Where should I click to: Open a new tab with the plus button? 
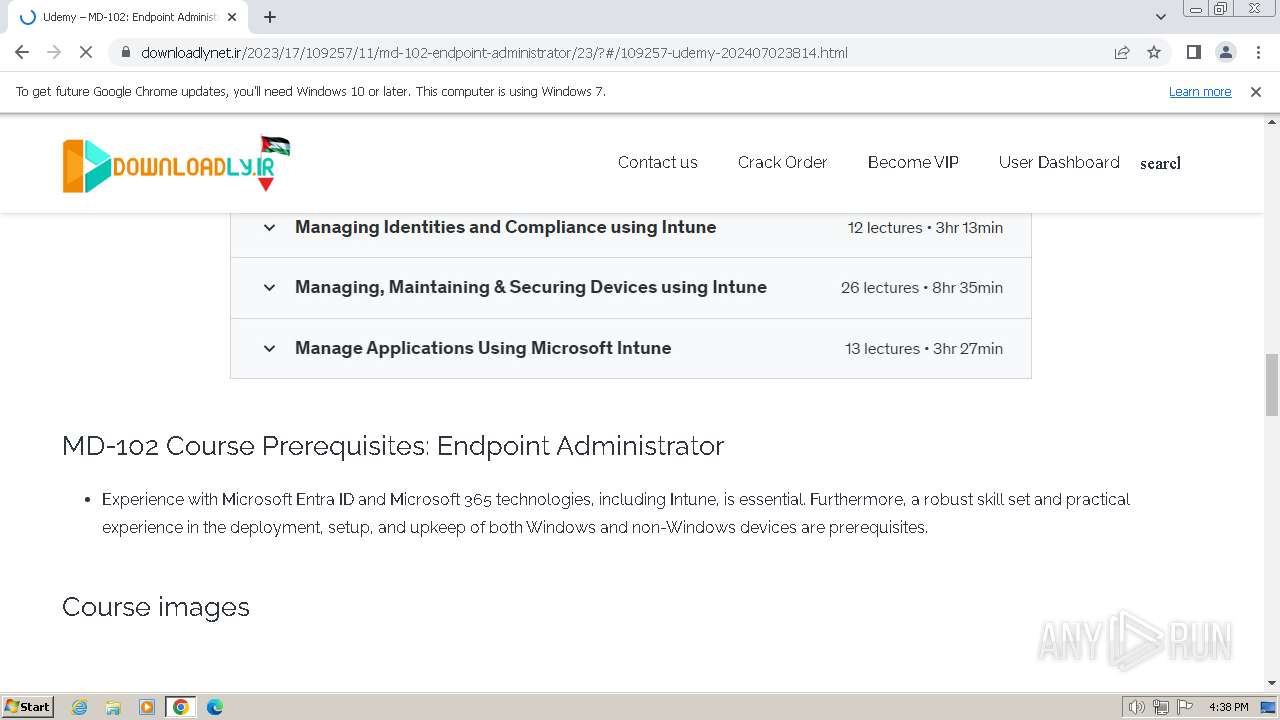pyautogui.click(x=270, y=17)
